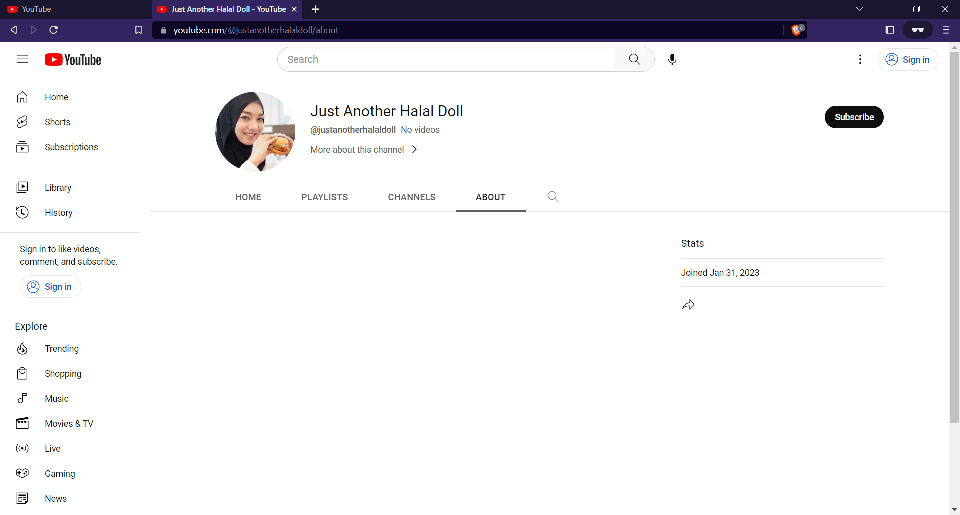Click browser back arrow

click(x=14, y=30)
